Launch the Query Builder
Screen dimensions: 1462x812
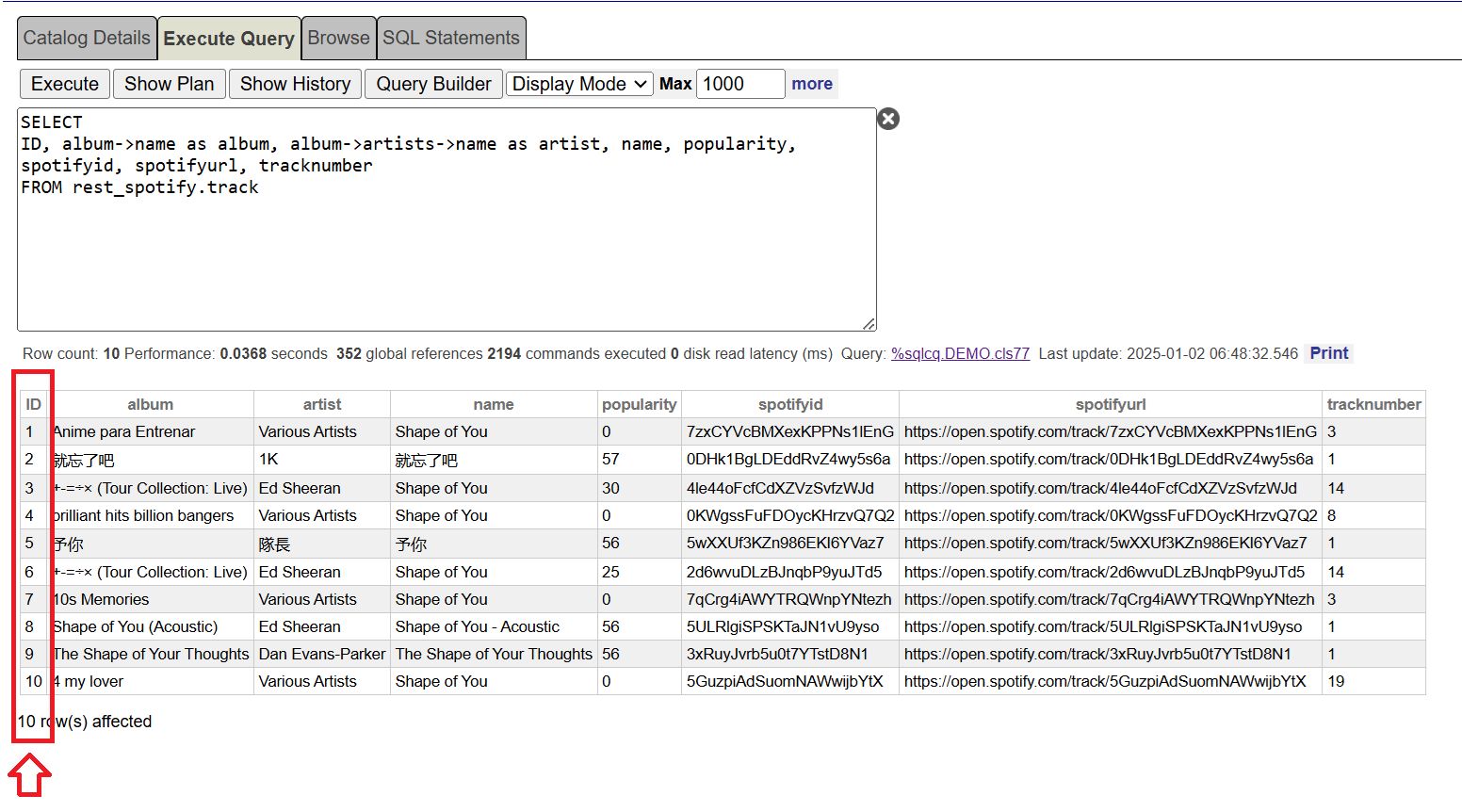[x=433, y=84]
